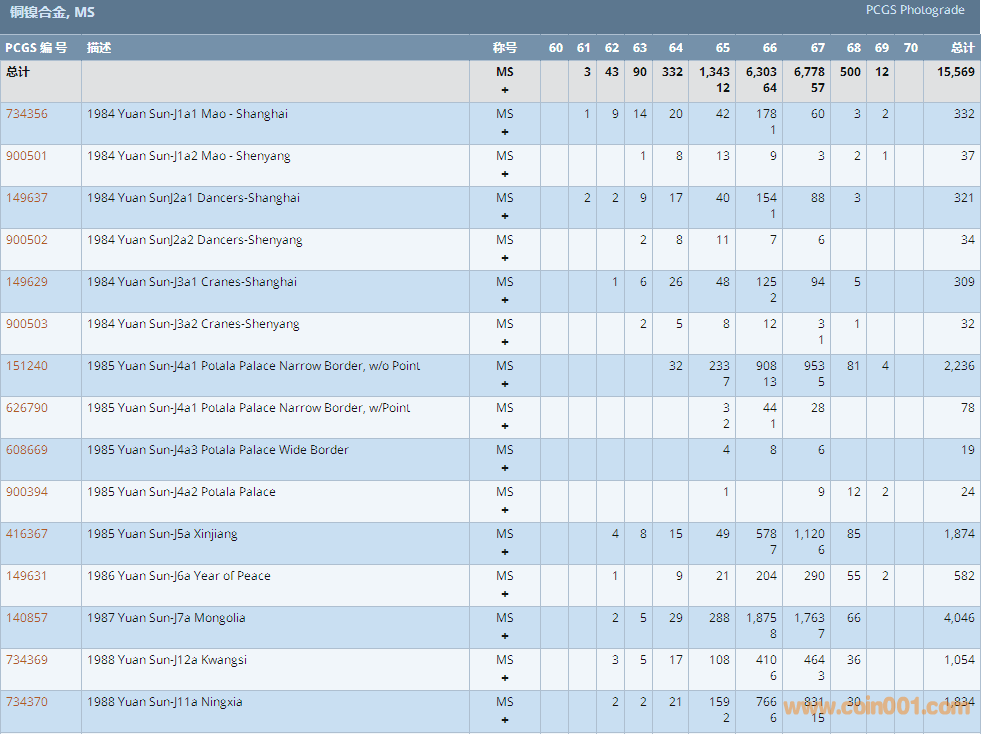Image resolution: width=983 pixels, height=734 pixels.
Task: Open PCGS number 140857 for Mongolia
Action: coord(27,618)
